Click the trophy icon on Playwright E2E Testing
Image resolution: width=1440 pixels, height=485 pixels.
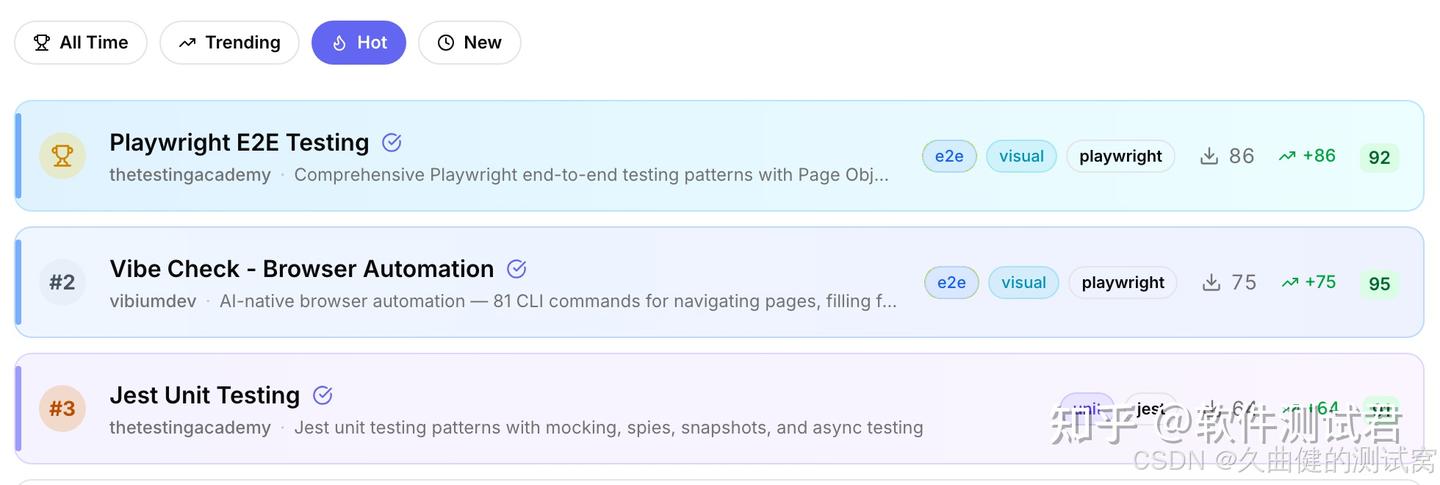click(62, 156)
